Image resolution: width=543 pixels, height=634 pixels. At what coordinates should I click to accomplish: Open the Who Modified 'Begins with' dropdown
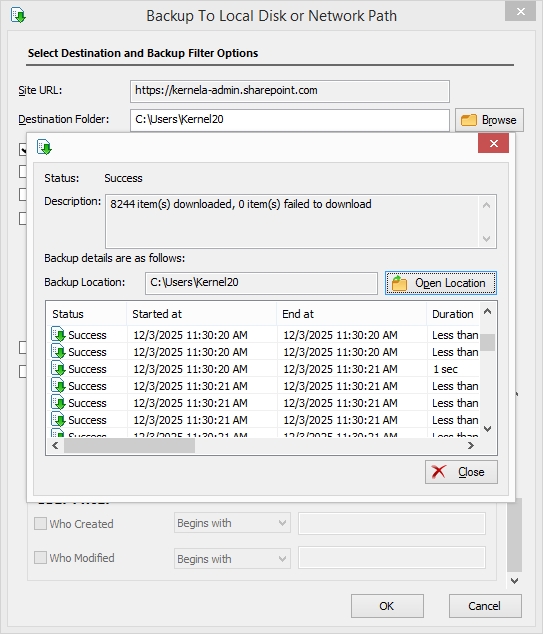click(232, 559)
